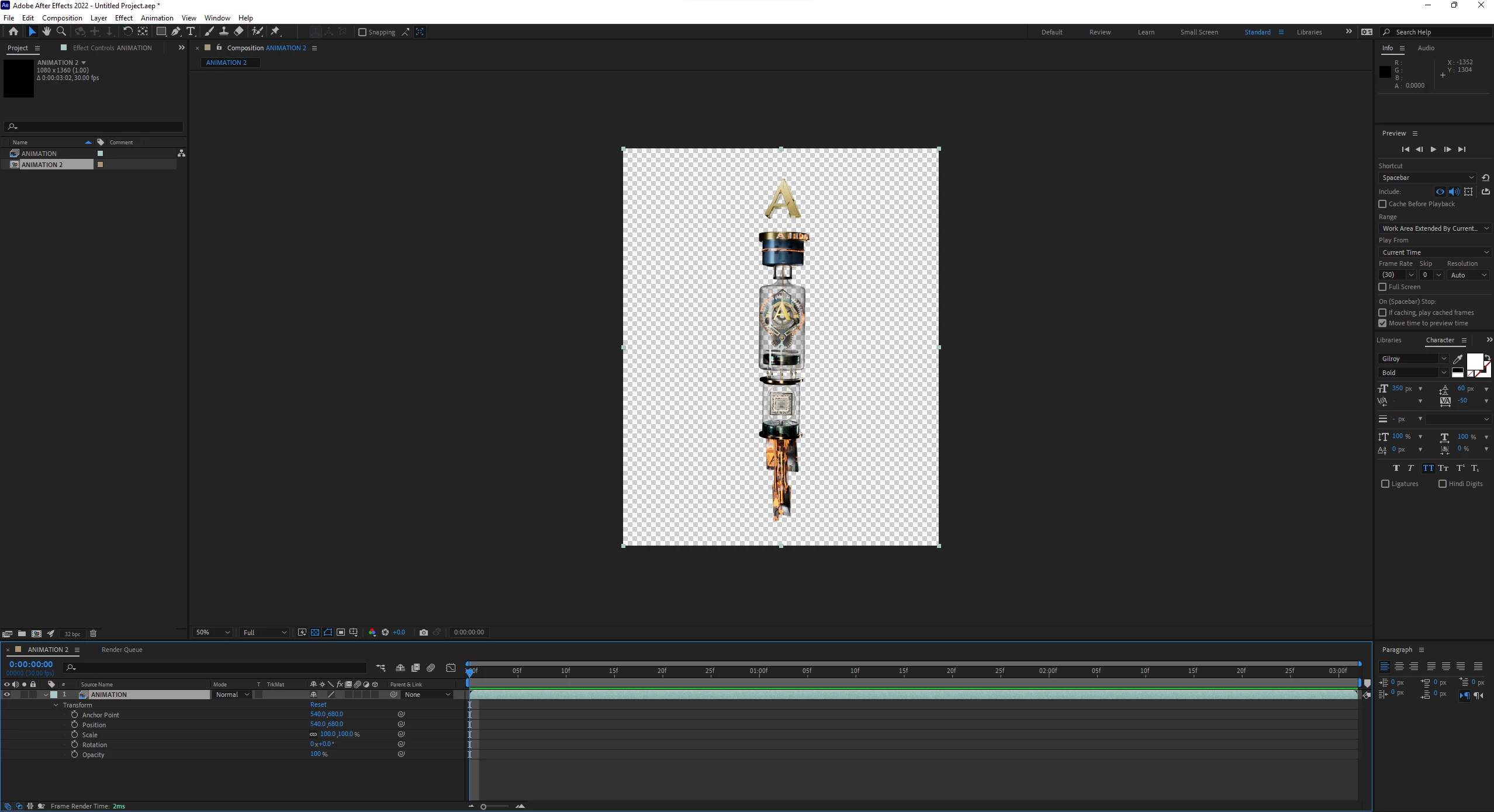The width and height of the screenshot is (1494, 812).
Task: Select the Puppet Pin tool
Action: pyautogui.click(x=275, y=32)
